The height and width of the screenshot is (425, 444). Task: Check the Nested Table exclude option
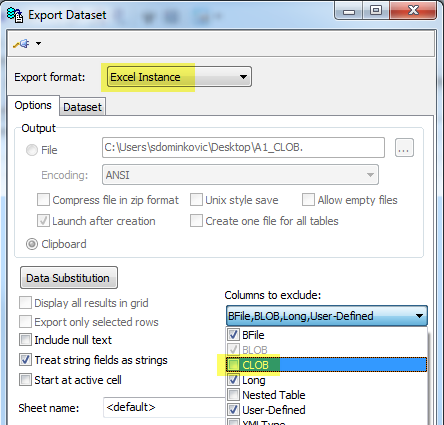(233, 395)
